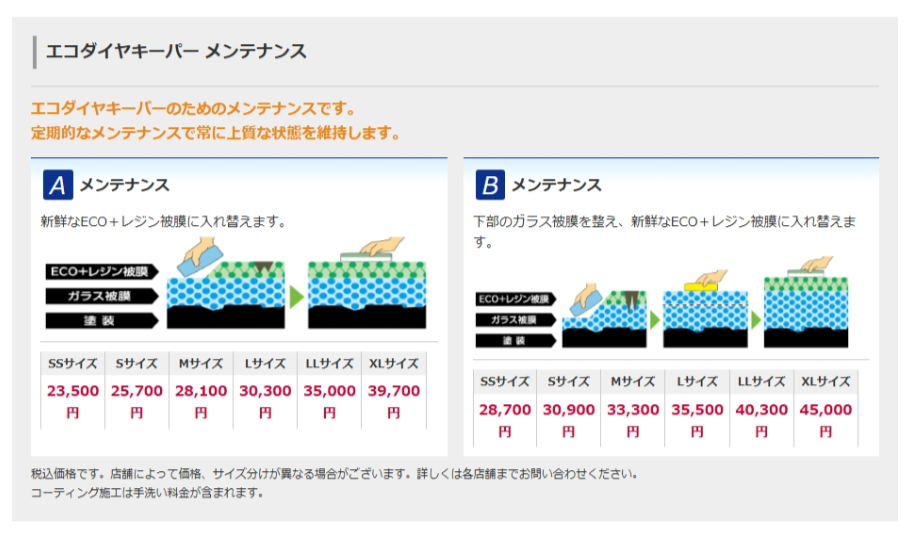Image resolution: width=912 pixels, height=538 pixels.
Task: Click the blue A badge icon
Action: (58, 185)
